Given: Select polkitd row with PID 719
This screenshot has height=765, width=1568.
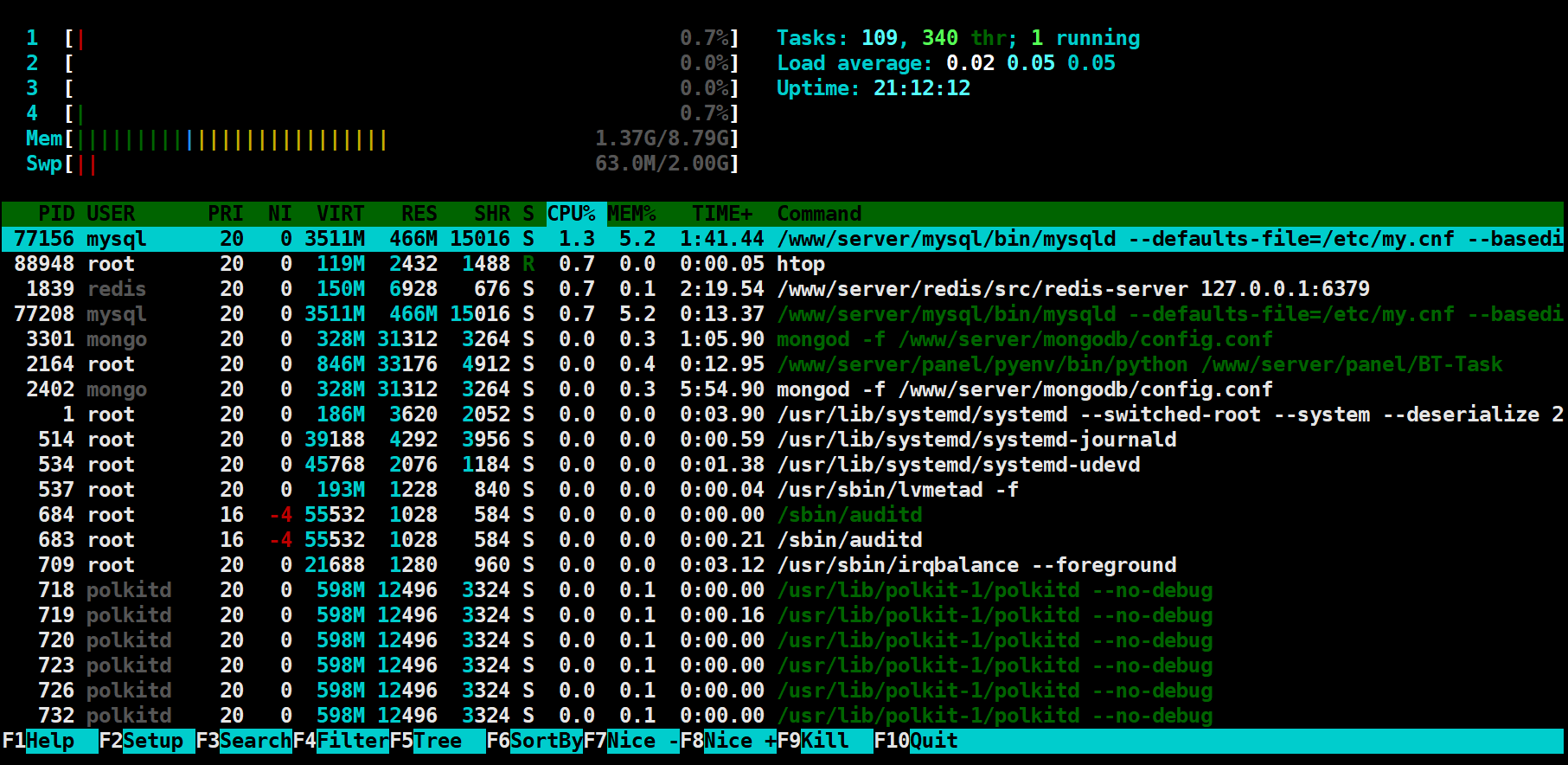Looking at the screenshot, I should coord(783,615).
